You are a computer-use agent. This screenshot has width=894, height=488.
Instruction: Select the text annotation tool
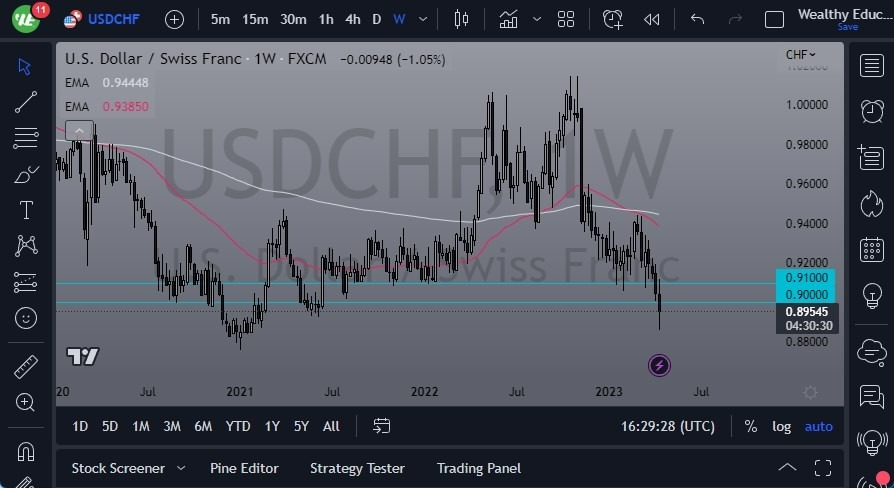26,210
